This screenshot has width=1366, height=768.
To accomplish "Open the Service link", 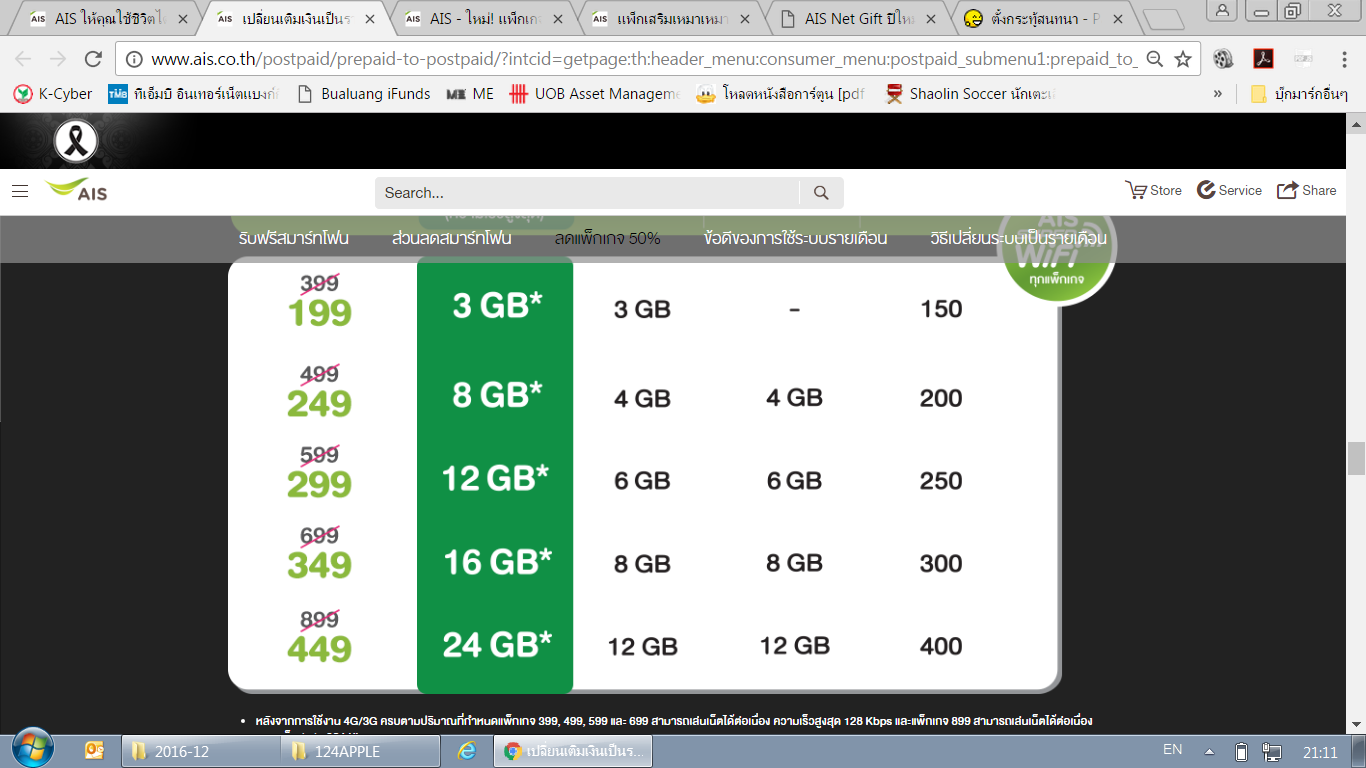I will coord(1229,190).
